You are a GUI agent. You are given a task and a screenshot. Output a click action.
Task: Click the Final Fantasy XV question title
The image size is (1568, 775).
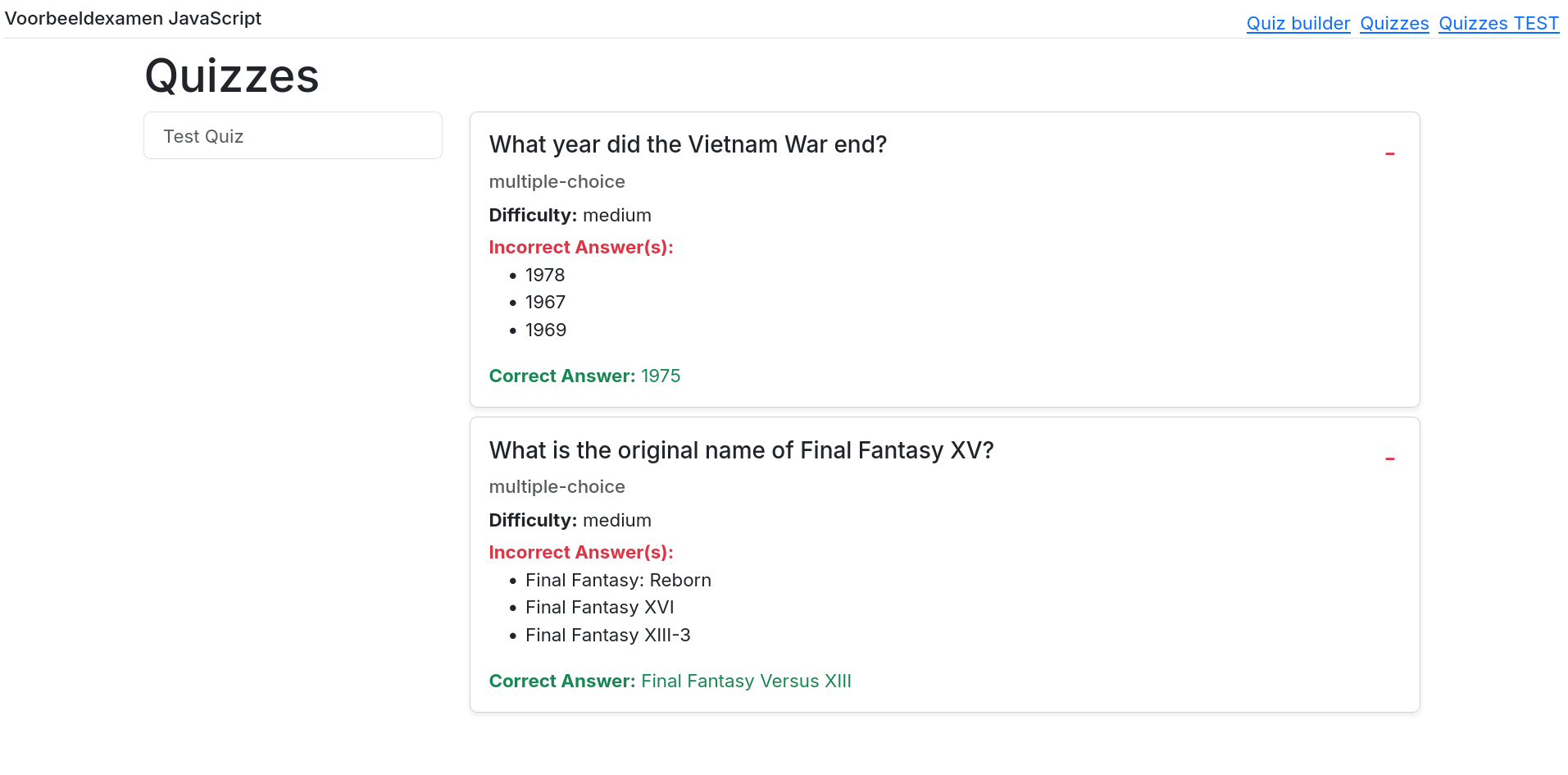pyautogui.click(x=741, y=450)
